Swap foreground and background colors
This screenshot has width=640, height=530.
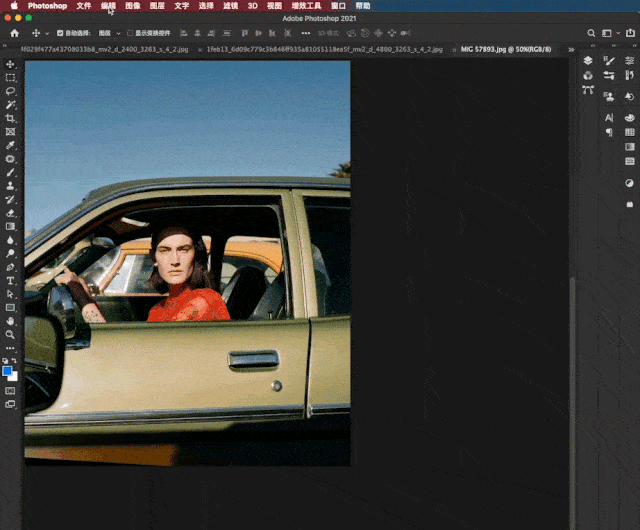point(14,361)
